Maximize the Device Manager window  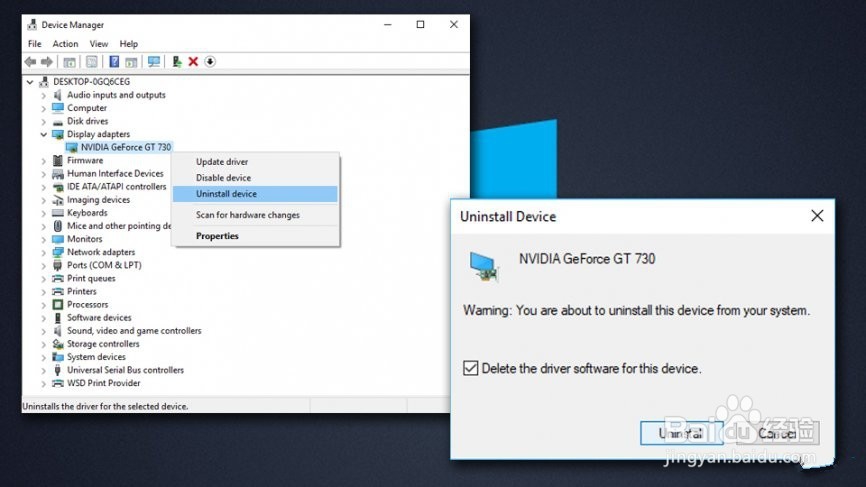pyautogui.click(x=420, y=24)
